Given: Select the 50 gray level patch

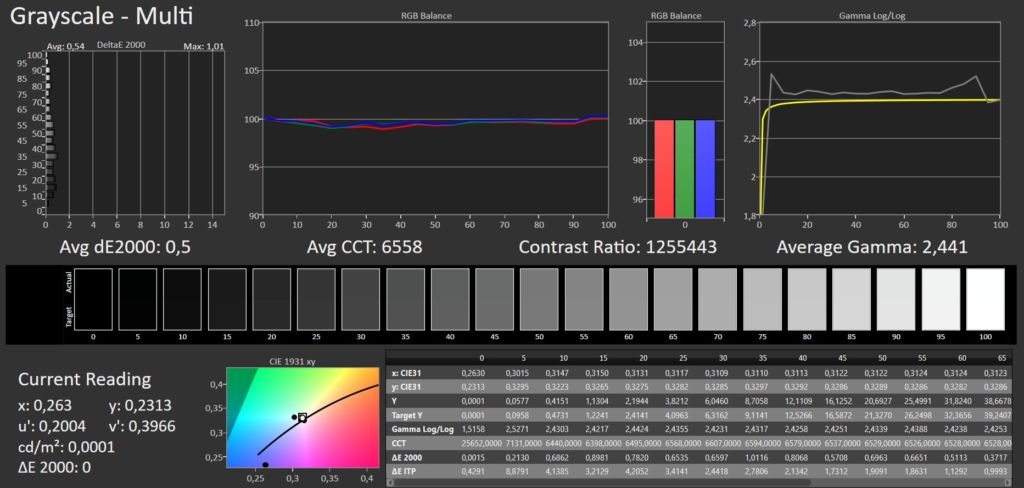Looking at the screenshot, I should coord(541,299).
